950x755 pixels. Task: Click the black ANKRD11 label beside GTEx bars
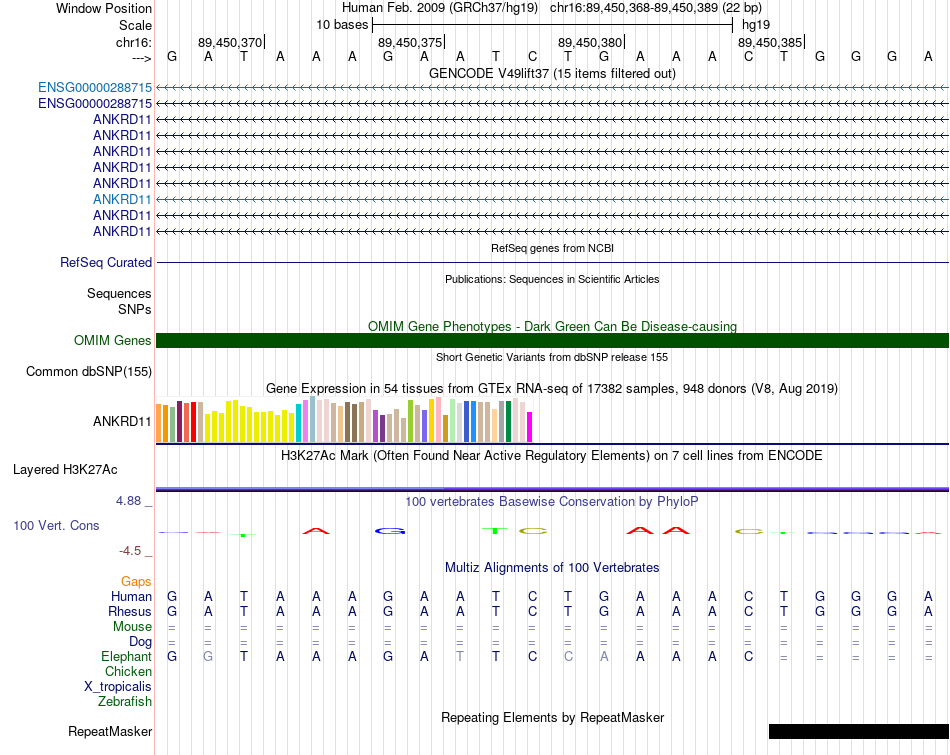point(122,421)
